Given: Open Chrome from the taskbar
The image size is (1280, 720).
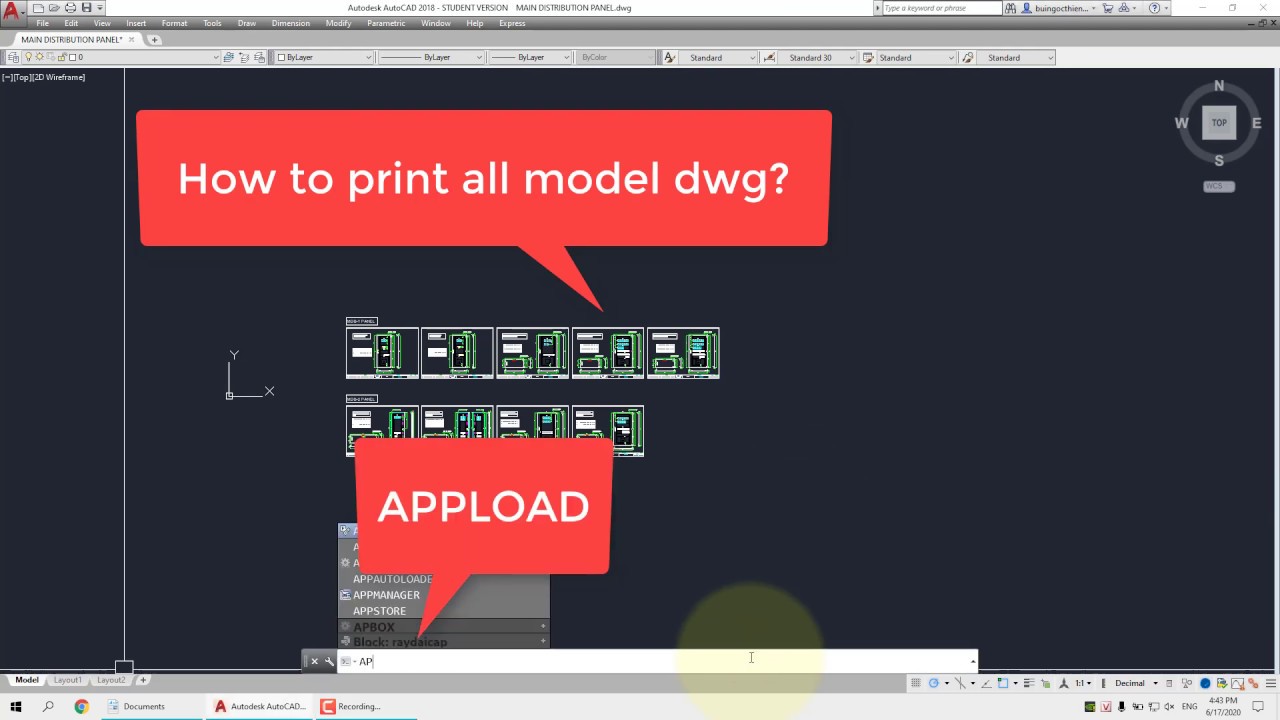Looking at the screenshot, I should tap(81, 706).
